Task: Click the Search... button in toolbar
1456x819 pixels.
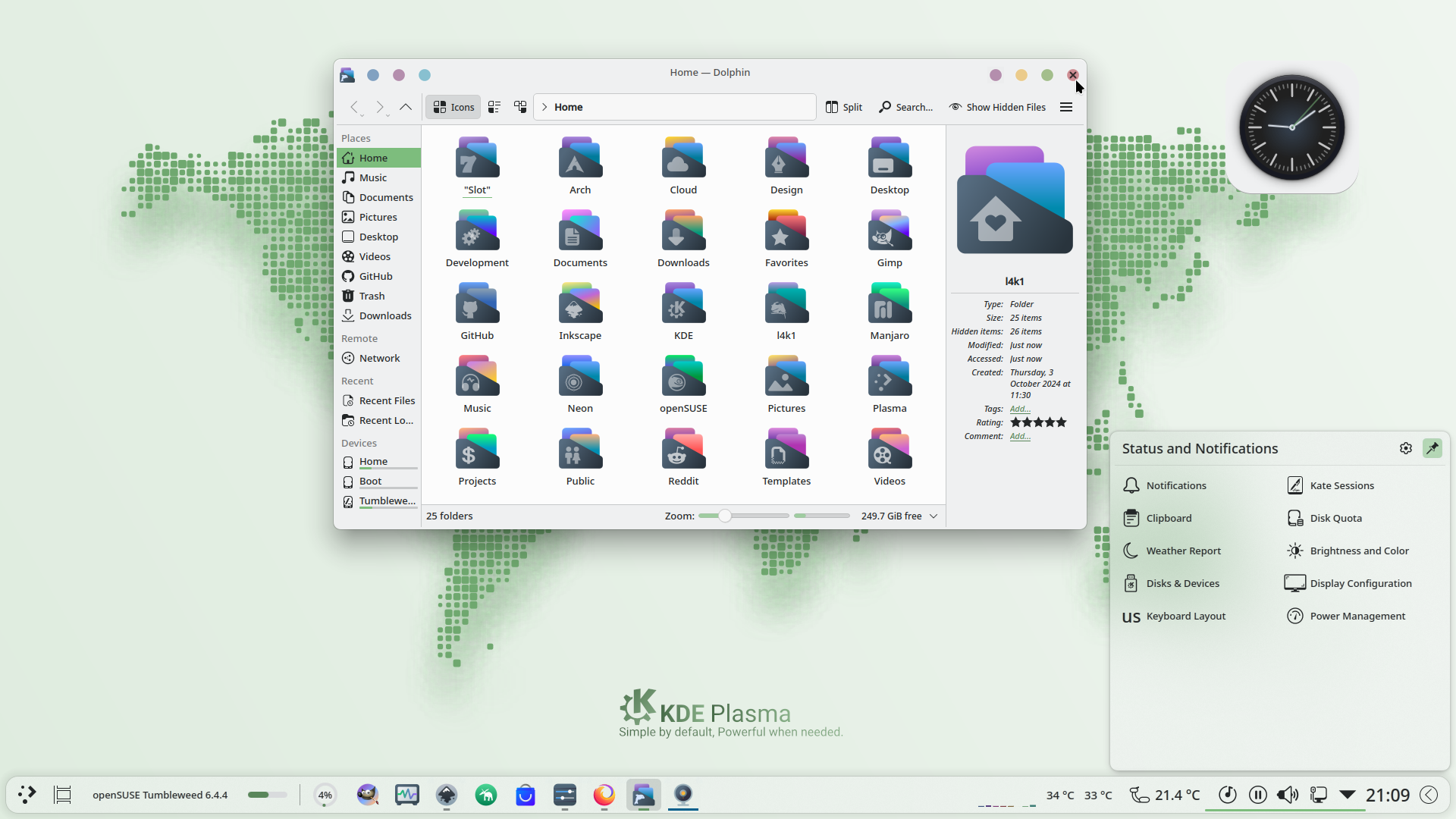Action: pyautogui.click(x=906, y=107)
